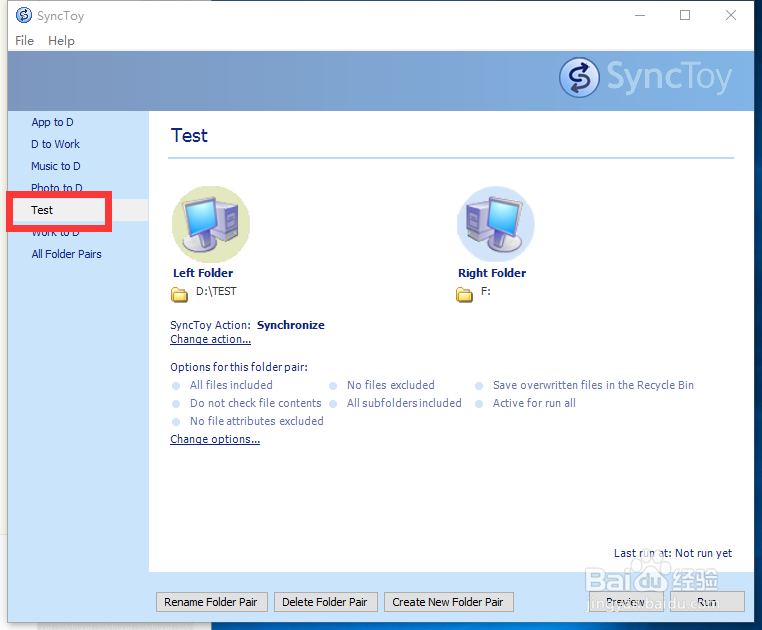Click the 'Last run at: Not run yet' status
Viewport: 762px width, 630px height.
click(x=673, y=553)
